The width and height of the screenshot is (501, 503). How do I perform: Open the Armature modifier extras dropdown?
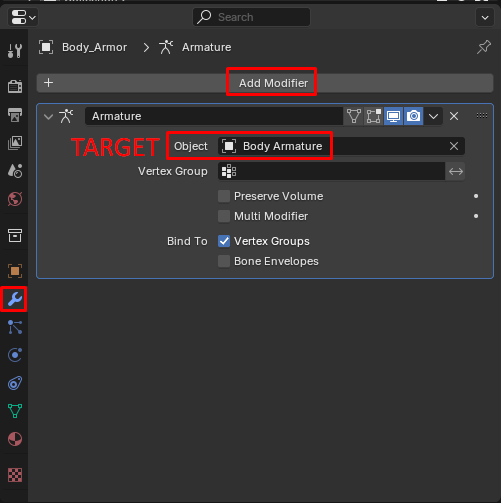433,116
